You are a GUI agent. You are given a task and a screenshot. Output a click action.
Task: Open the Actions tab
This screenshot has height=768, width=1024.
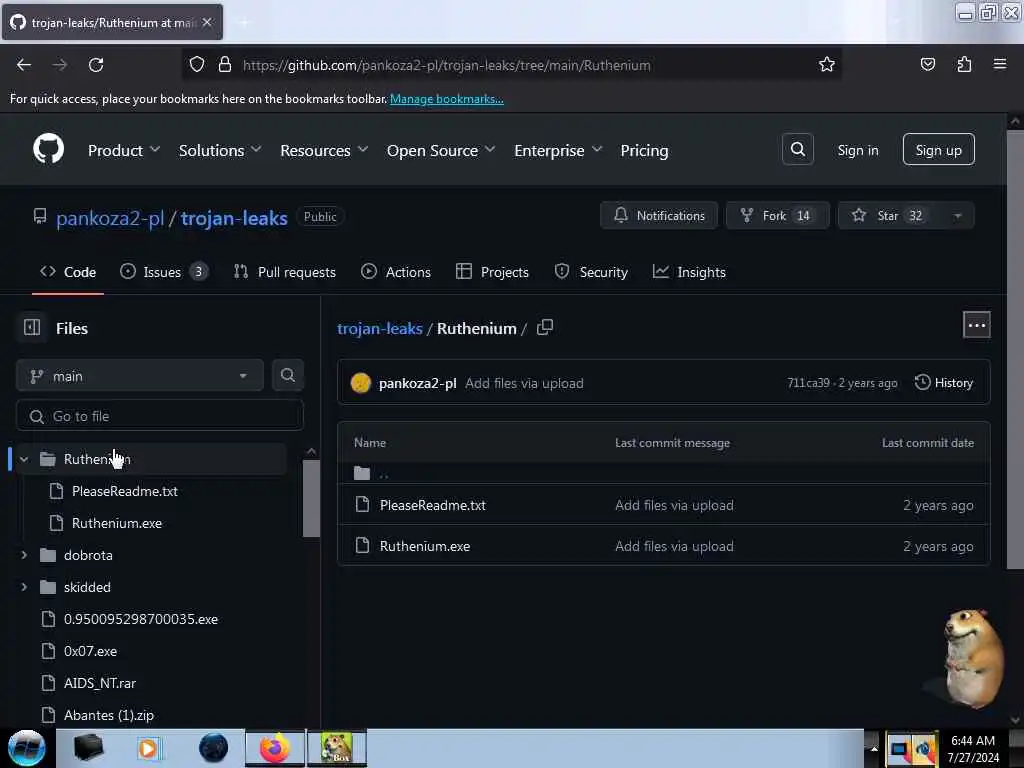click(396, 272)
